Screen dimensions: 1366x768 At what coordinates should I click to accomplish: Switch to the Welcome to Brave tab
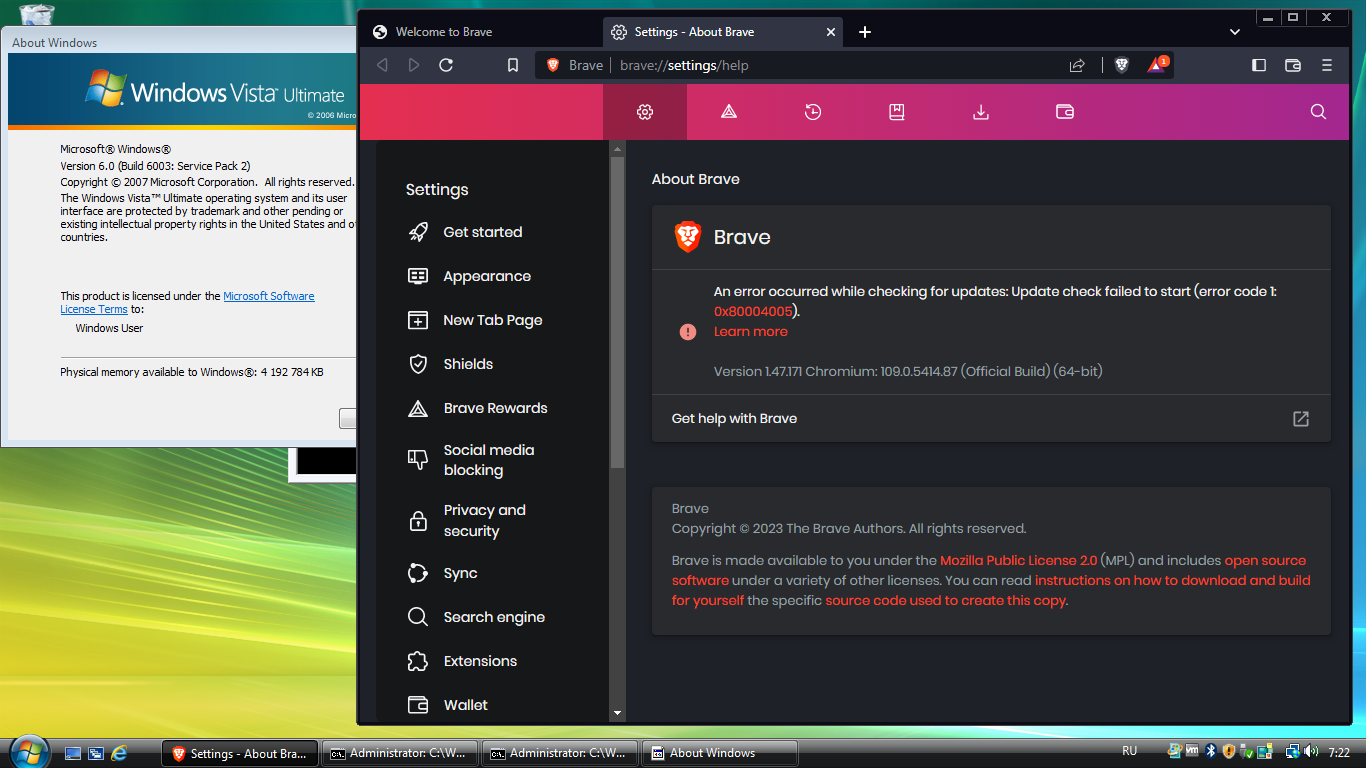point(482,32)
